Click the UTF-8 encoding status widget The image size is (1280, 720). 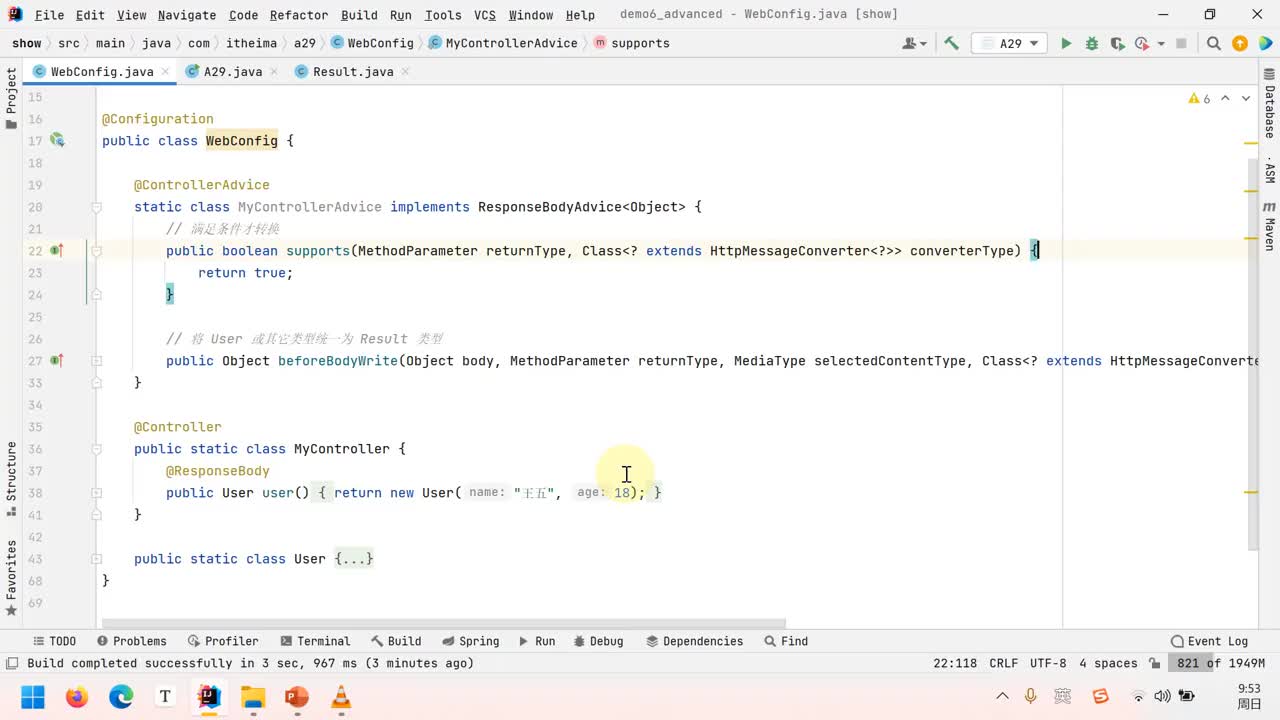pyautogui.click(x=1048, y=663)
